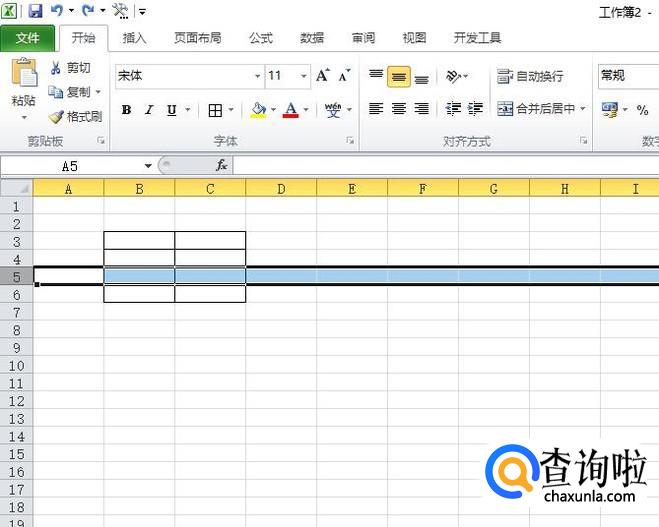Screen dimensions: 659x527
Task: Open the Name Box dropdown arrow
Action: click(148, 166)
